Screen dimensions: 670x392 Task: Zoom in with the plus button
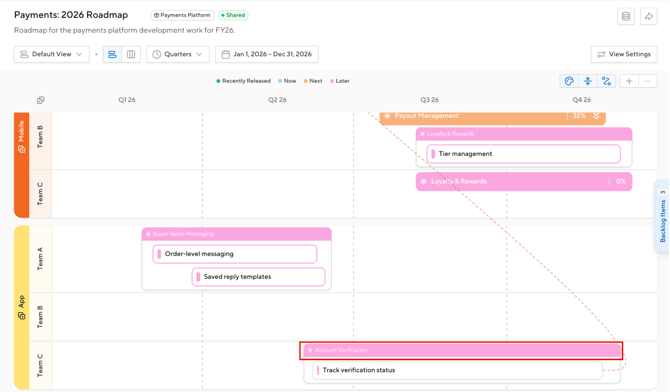click(x=629, y=81)
